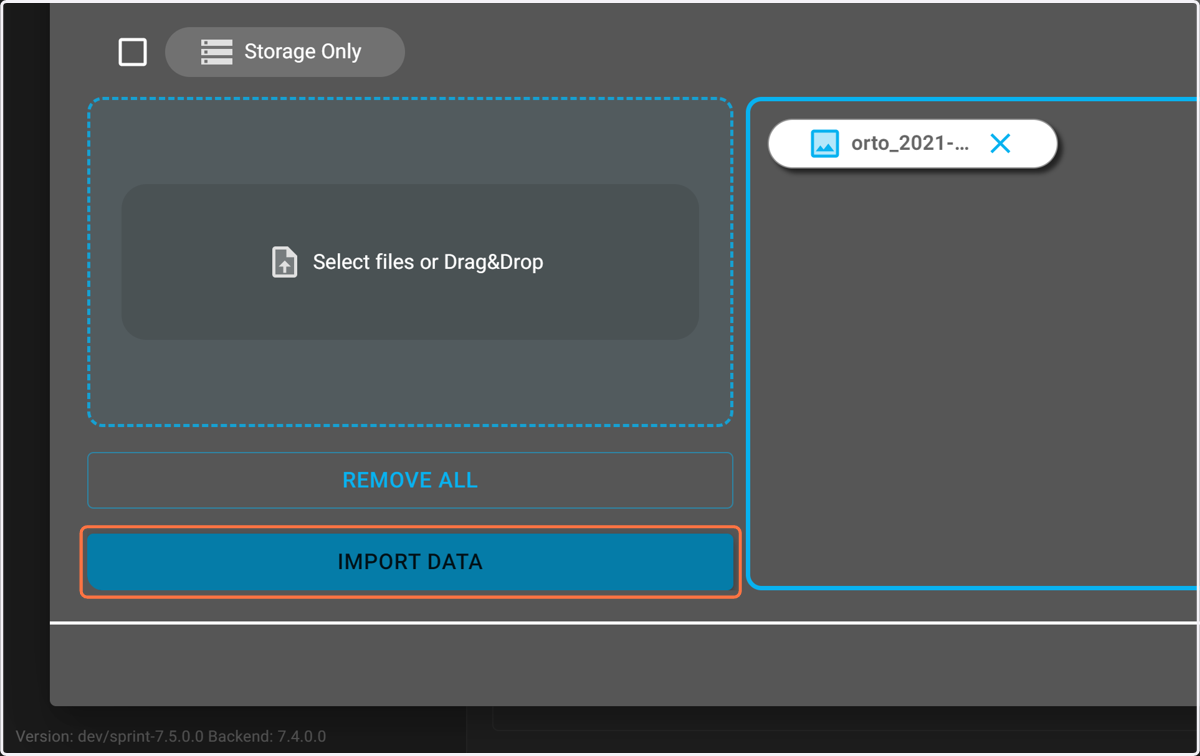This screenshot has width=1200, height=756.
Task: Click the IMPORT DATA button
Action: (410, 562)
